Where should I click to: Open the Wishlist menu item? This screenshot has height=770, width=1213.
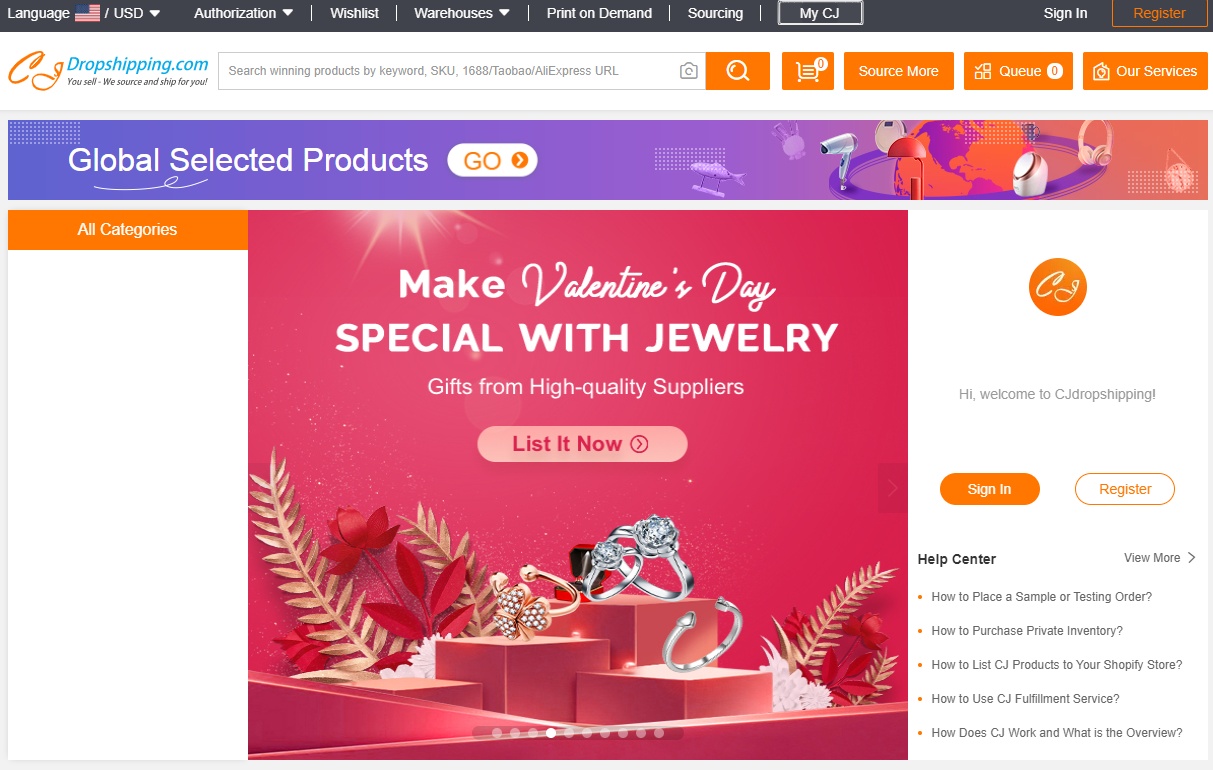pos(354,13)
